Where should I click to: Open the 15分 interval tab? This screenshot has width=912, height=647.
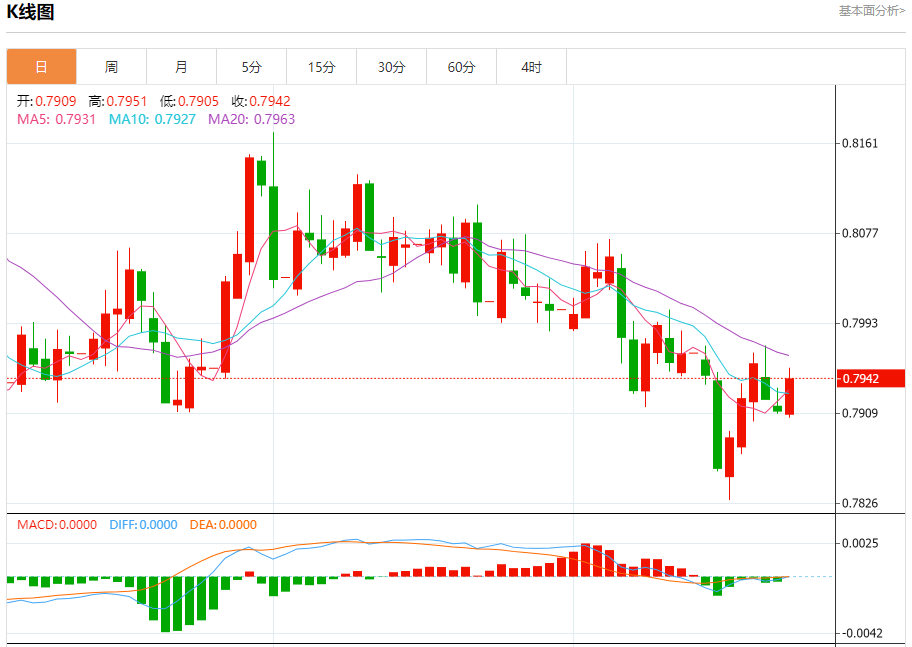tap(322, 67)
